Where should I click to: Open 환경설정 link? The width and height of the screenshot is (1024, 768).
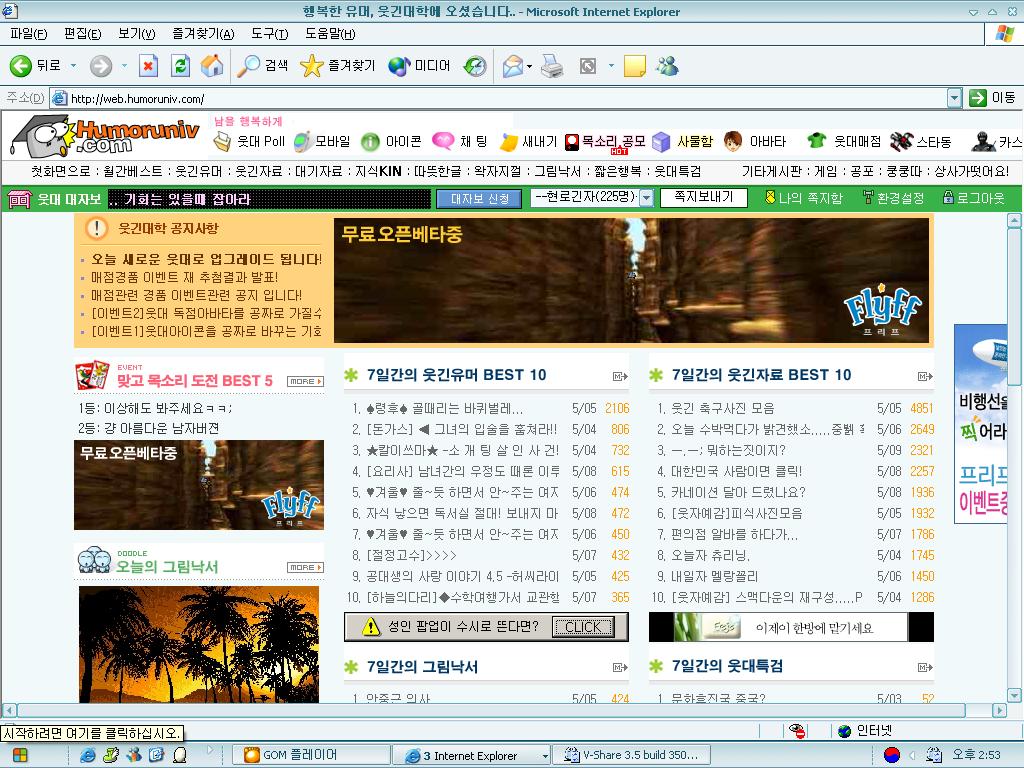(893, 198)
